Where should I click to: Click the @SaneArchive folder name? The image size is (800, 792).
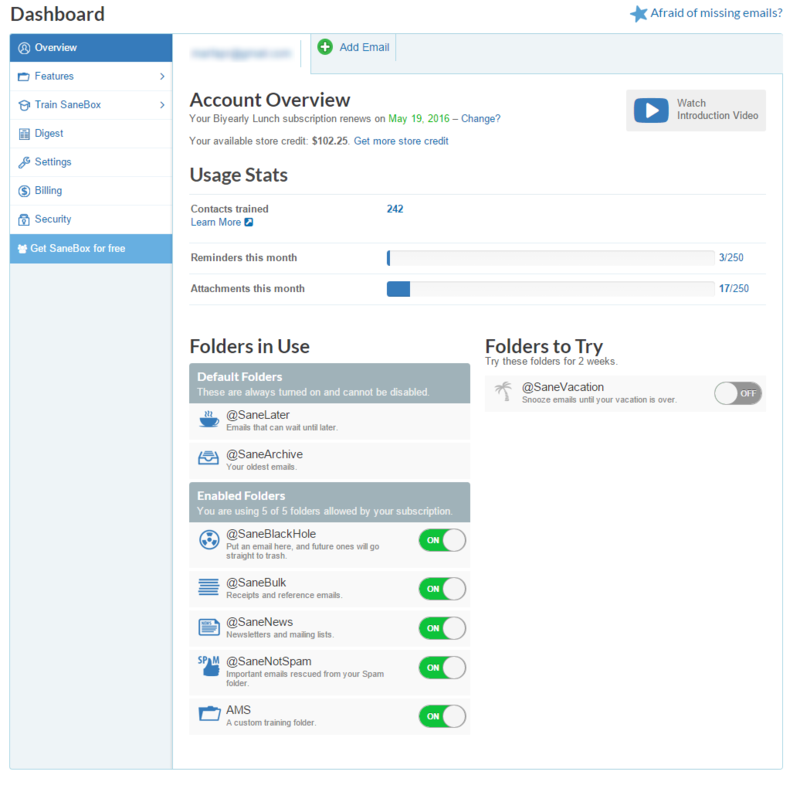264,454
